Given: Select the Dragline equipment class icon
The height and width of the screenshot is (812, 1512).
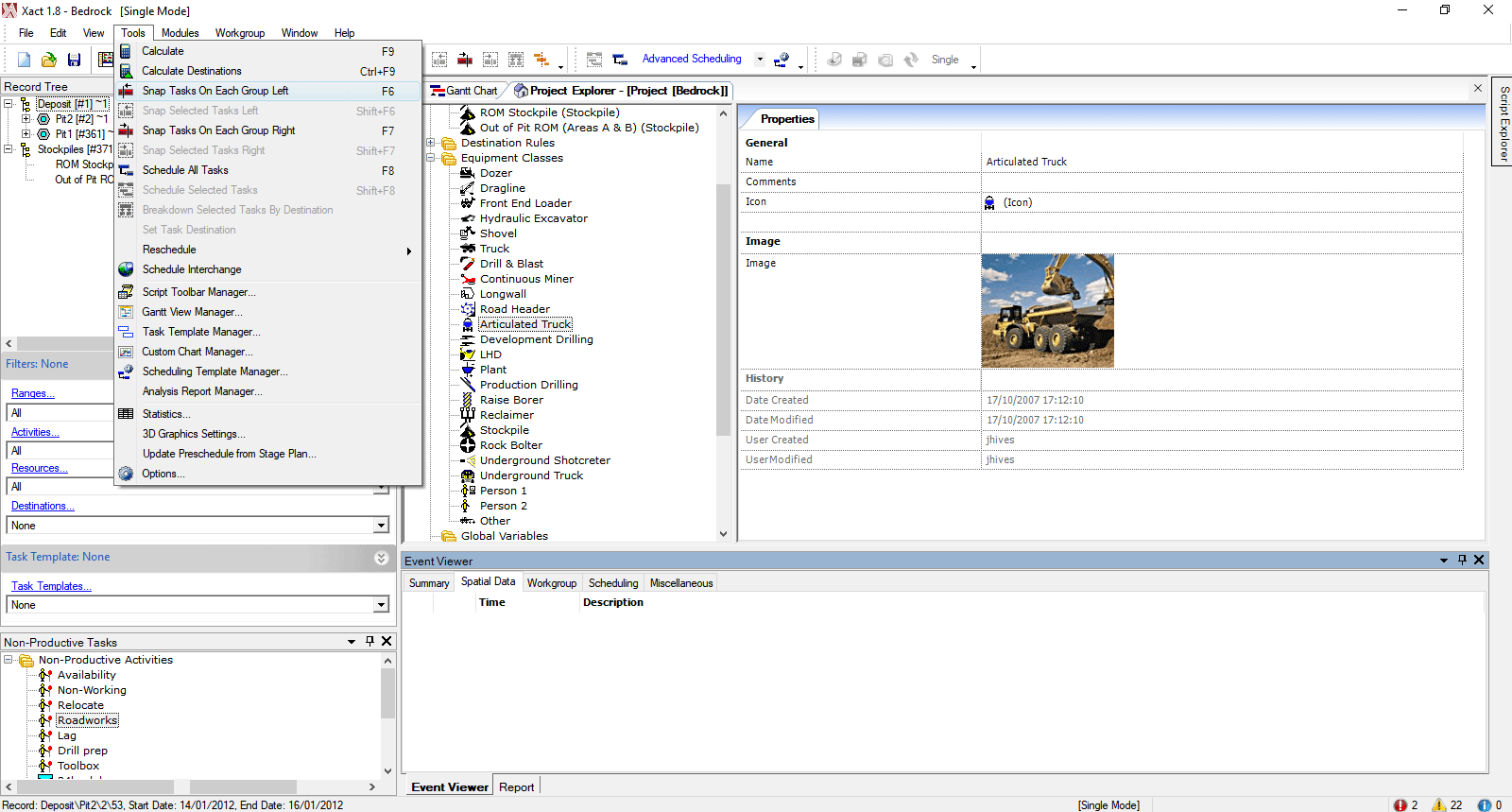Looking at the screenshot, I should pyautogui.click(x=467, y=188).
